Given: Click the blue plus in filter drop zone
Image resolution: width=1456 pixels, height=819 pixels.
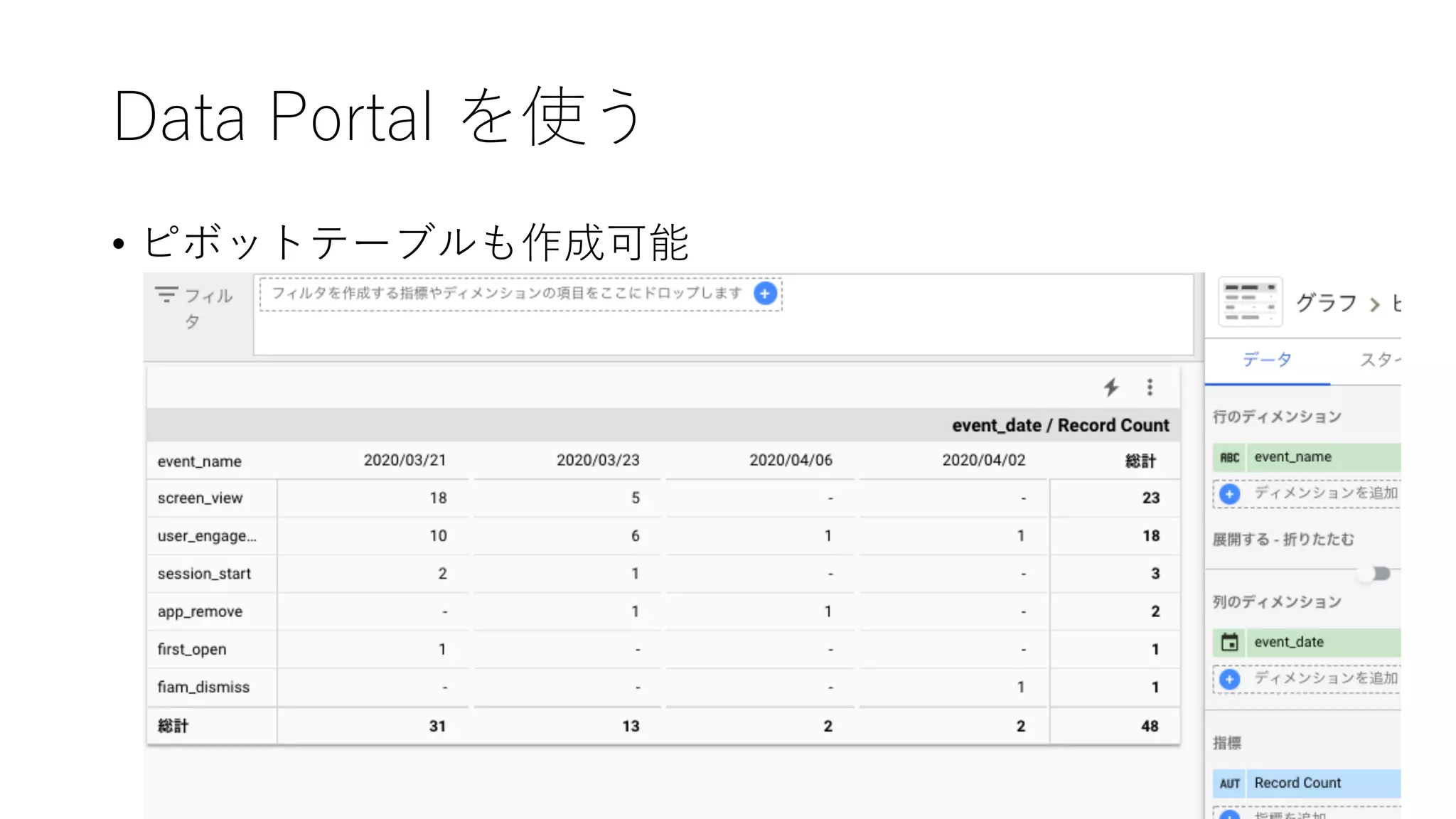Looking at the screenshot, I should point(765,294).
